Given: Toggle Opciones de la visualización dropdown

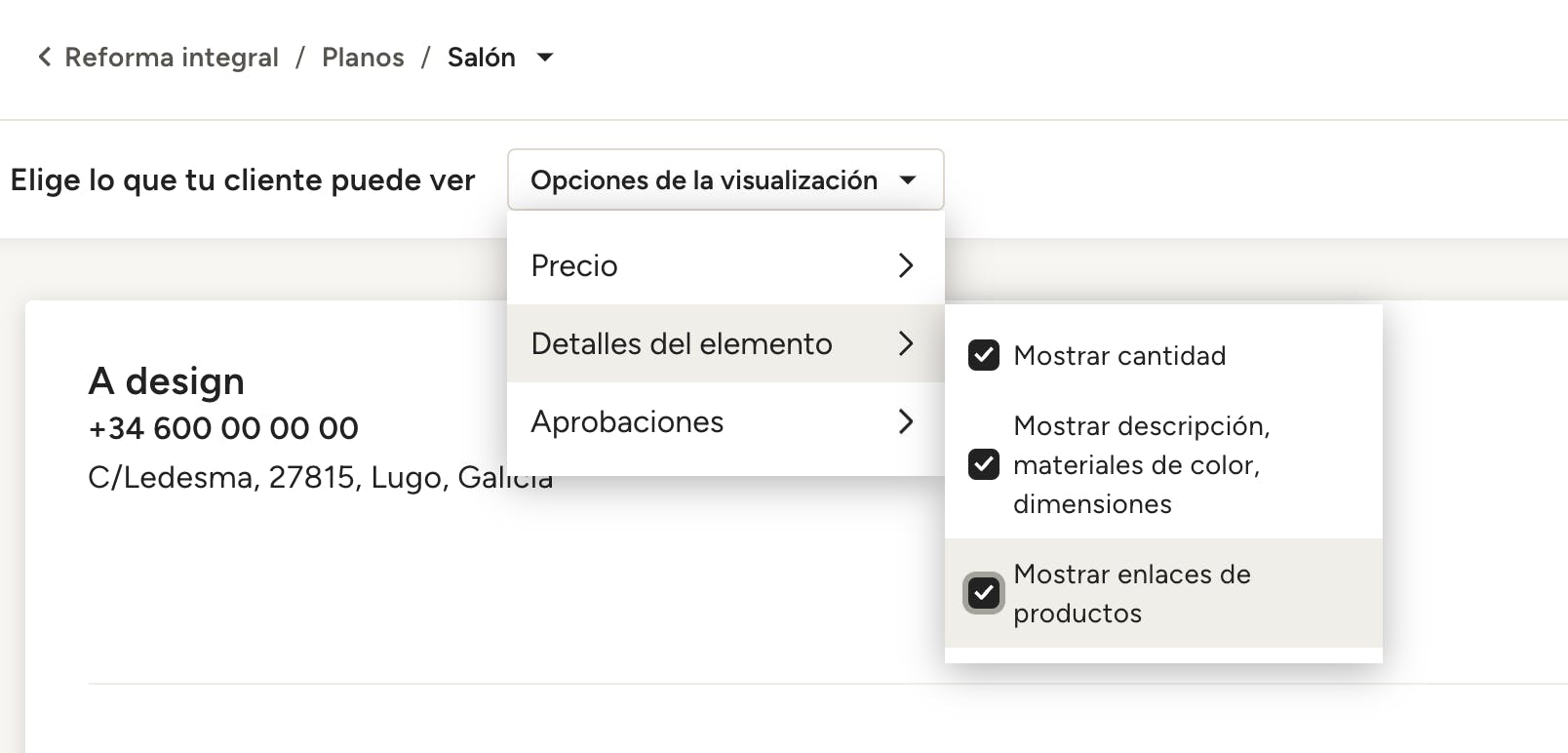Looking at the screenshot, I should click(x=703, y=180).
